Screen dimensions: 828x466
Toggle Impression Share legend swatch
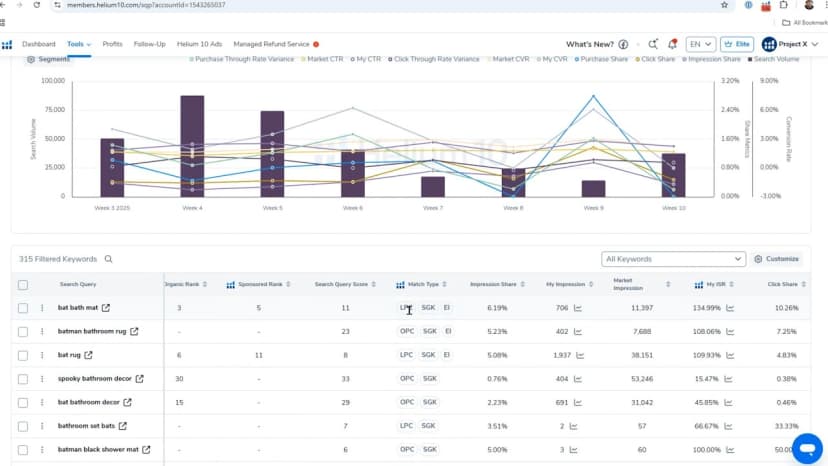tap(684, 59)
